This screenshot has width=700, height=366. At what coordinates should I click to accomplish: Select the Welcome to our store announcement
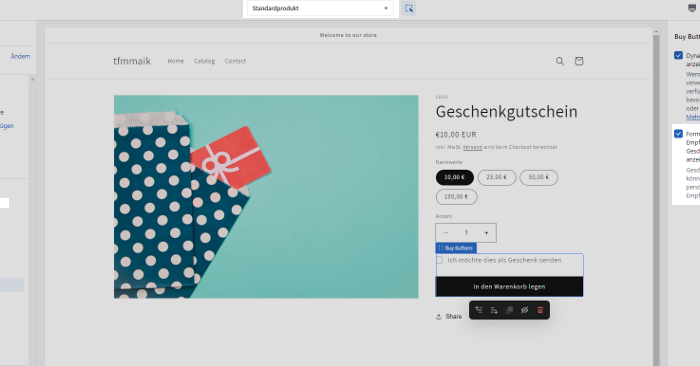click(x=348, y=35)
